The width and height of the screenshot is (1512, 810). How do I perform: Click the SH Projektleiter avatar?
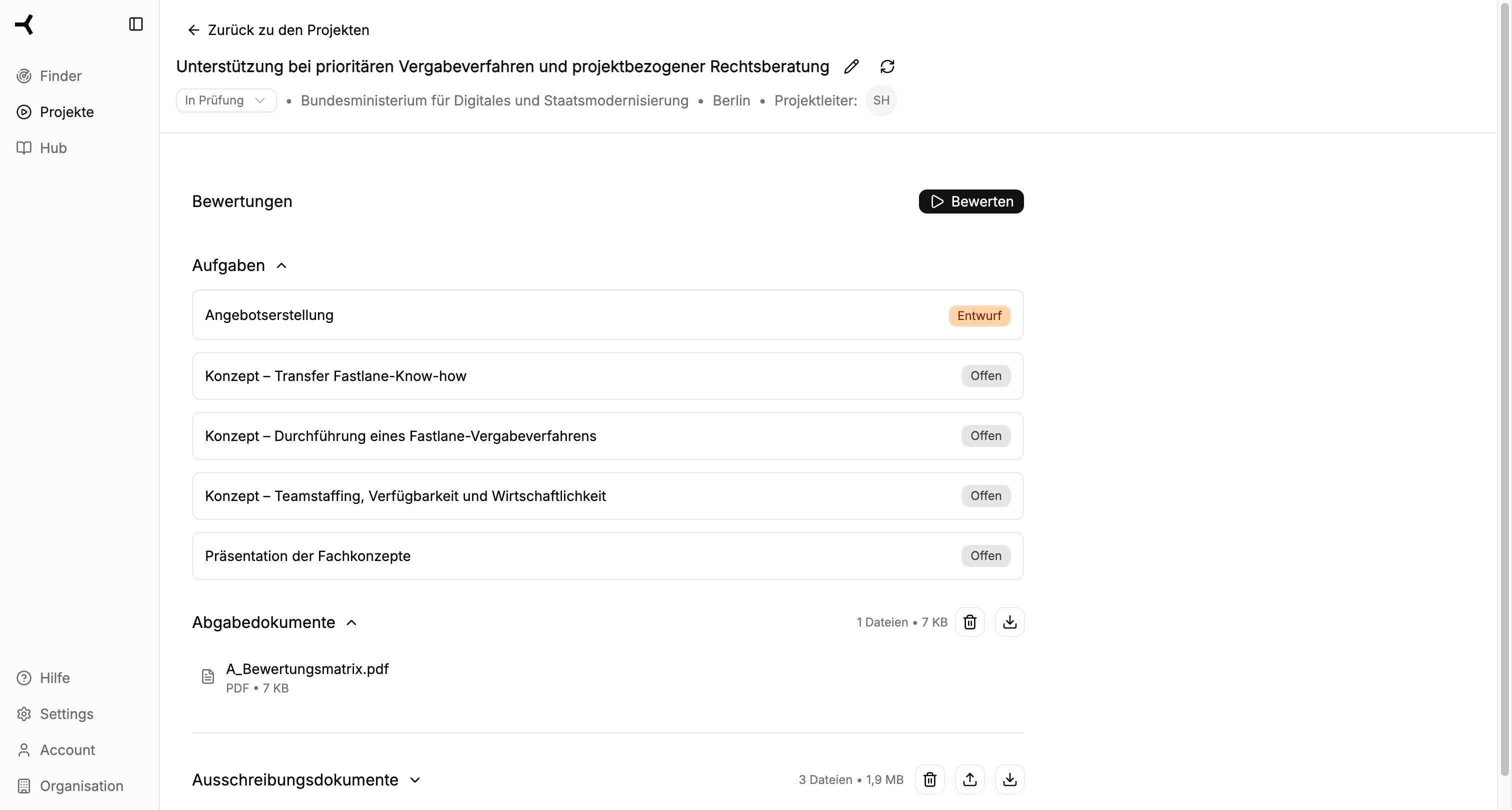(x=881, y=100)
